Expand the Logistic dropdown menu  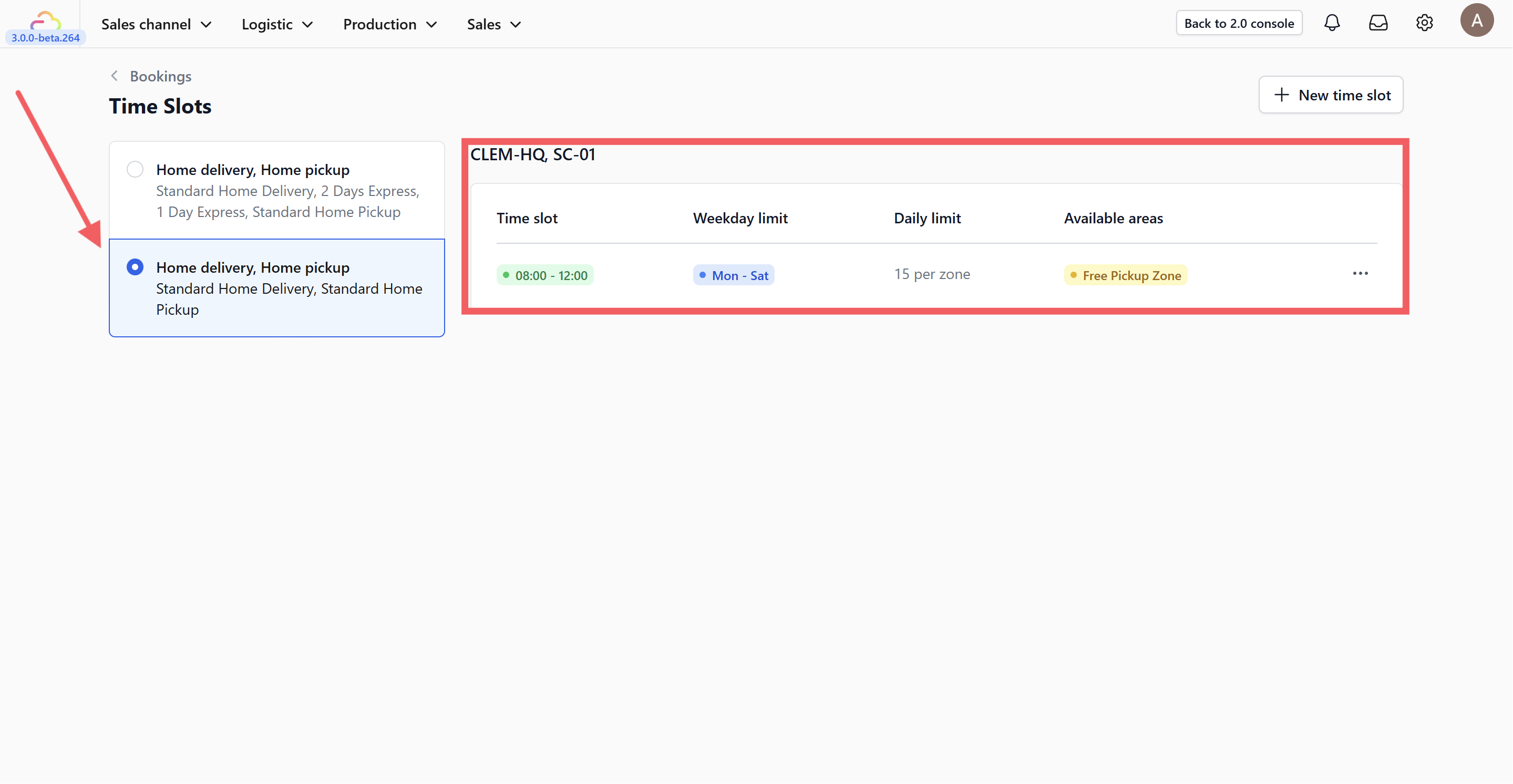point(276,24)
